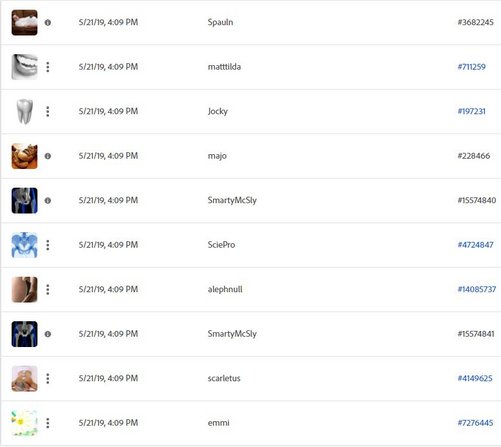Image resolution: width=501 pixels, height=447 pixels.
Task: Click the info icon in majo row
Action: [48, 156]
